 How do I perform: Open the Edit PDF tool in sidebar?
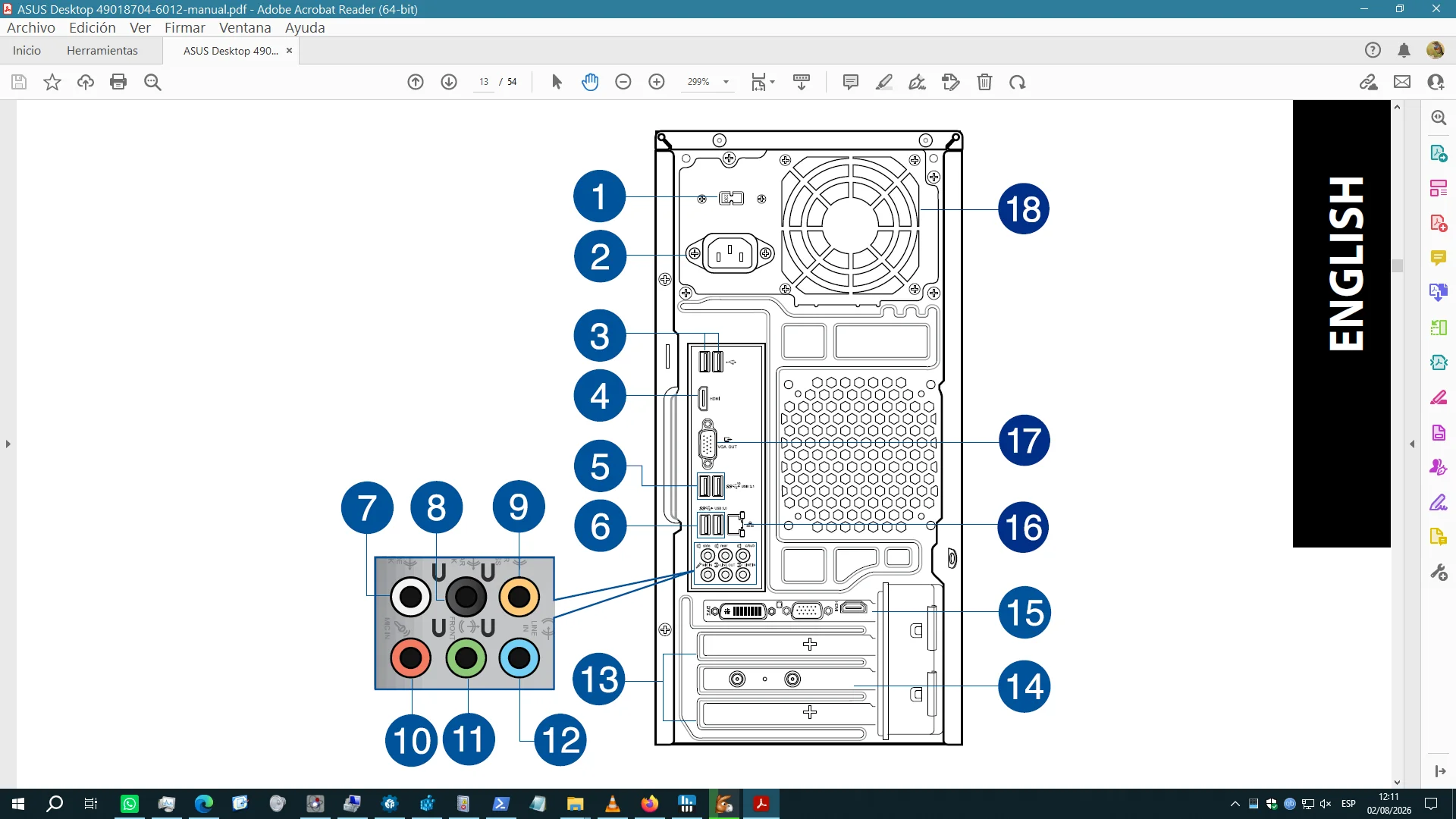(x=1439, y=188)
